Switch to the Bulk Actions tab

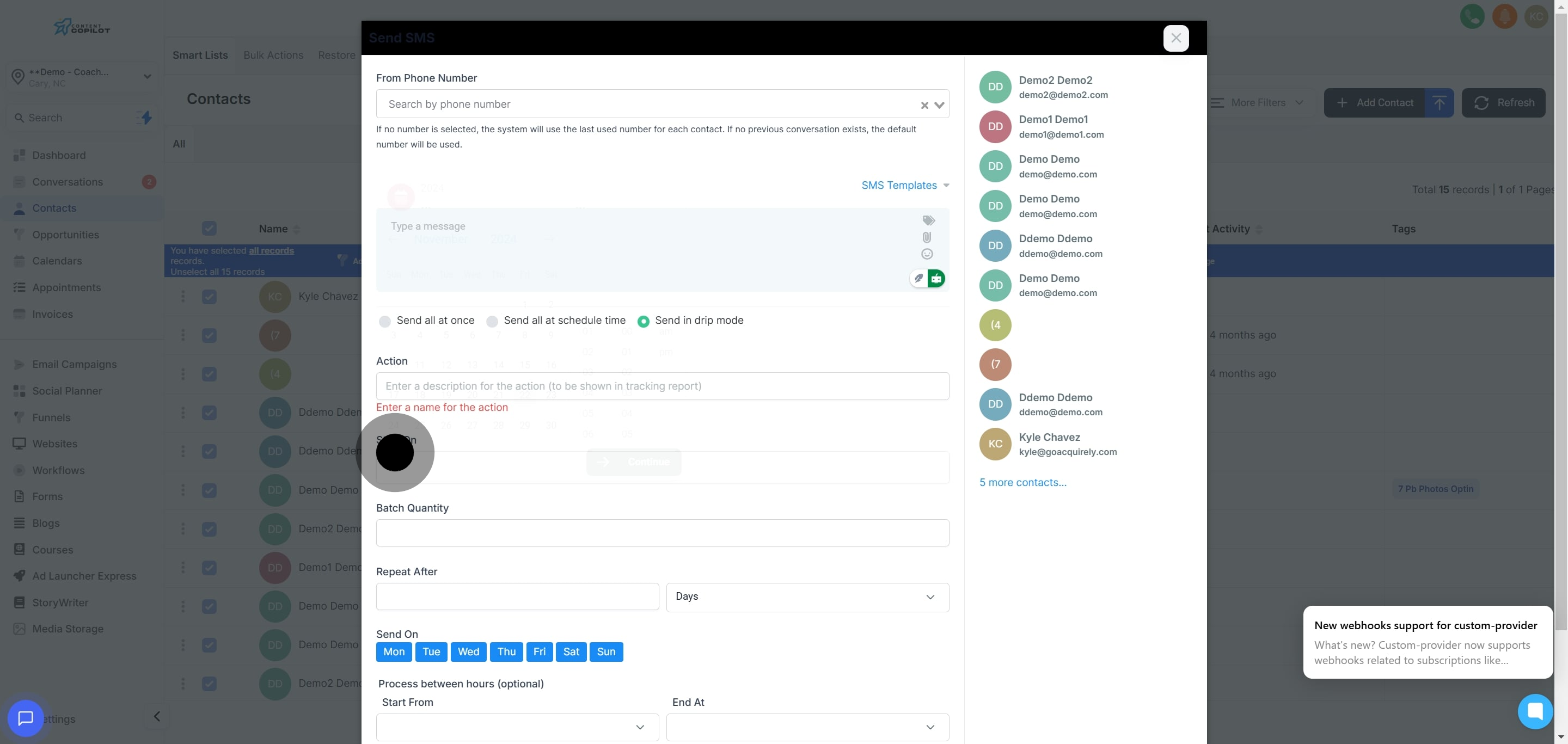pos(273,56)
